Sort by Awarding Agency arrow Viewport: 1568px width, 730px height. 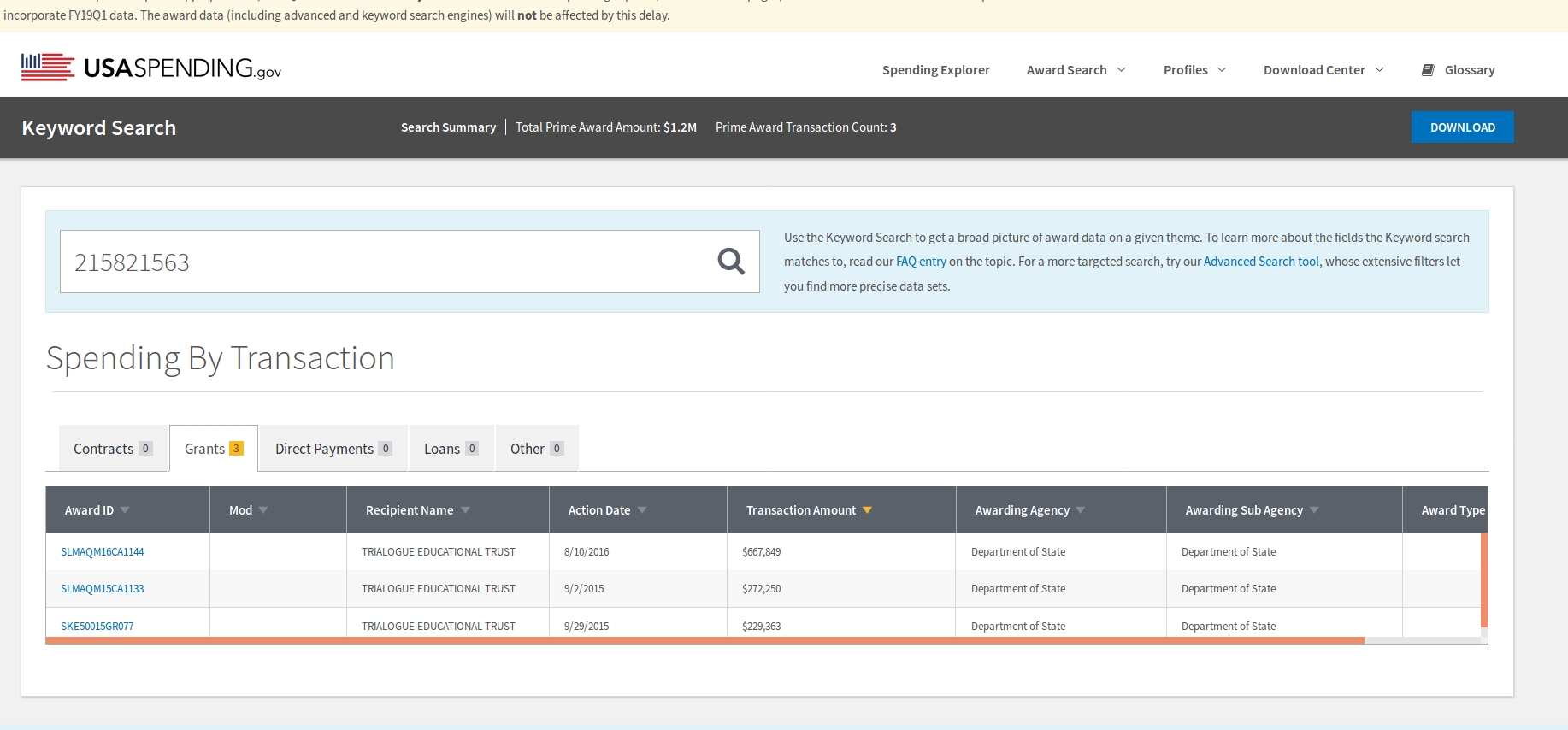click(1081, 509)
